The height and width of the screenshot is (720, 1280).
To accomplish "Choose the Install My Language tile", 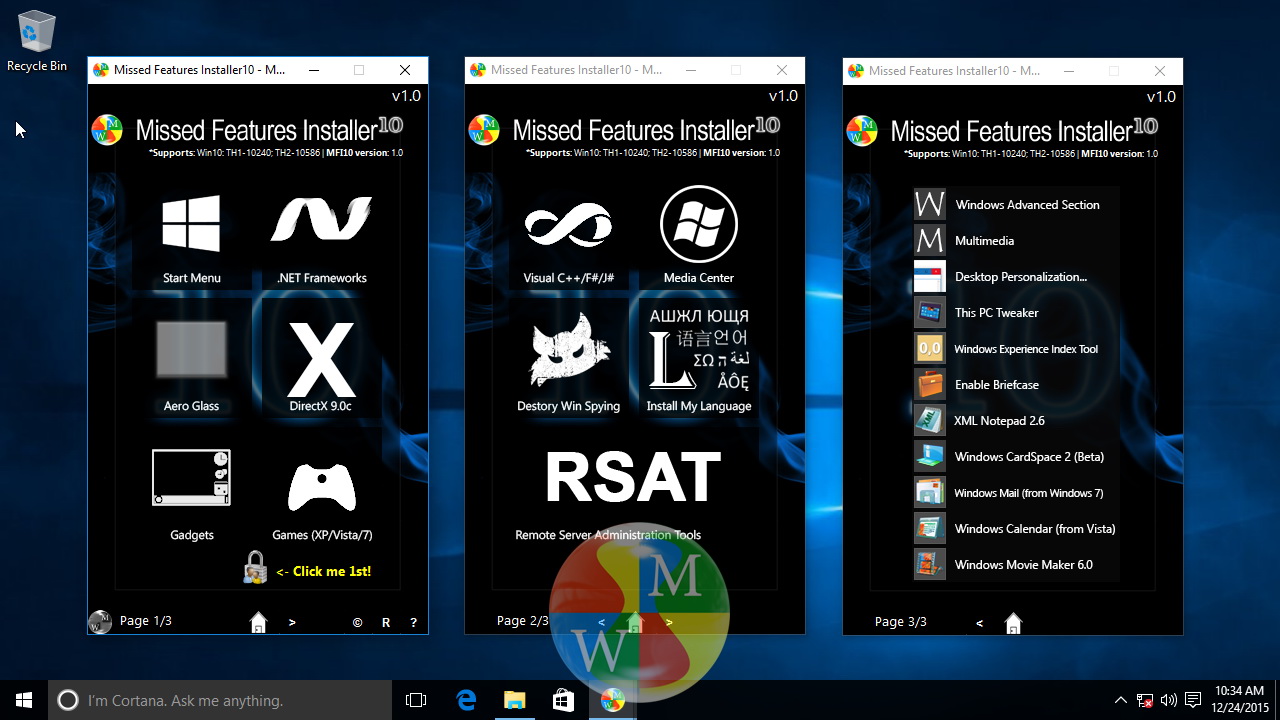I will point(699,361).
